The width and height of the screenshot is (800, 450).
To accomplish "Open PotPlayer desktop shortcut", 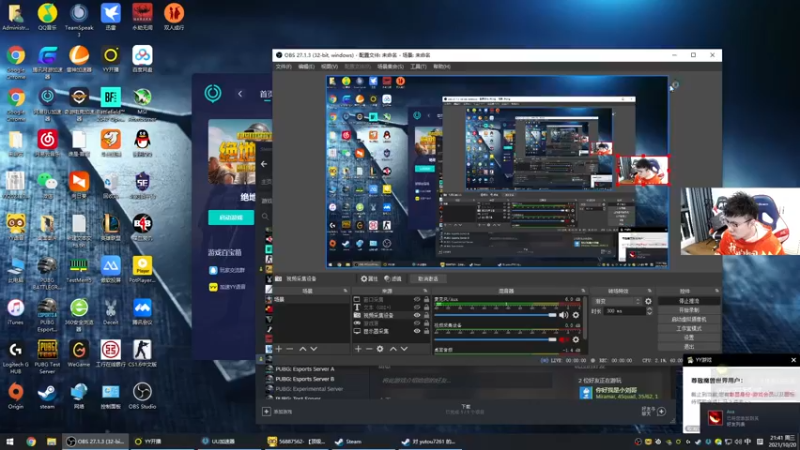I will [142, 269].
